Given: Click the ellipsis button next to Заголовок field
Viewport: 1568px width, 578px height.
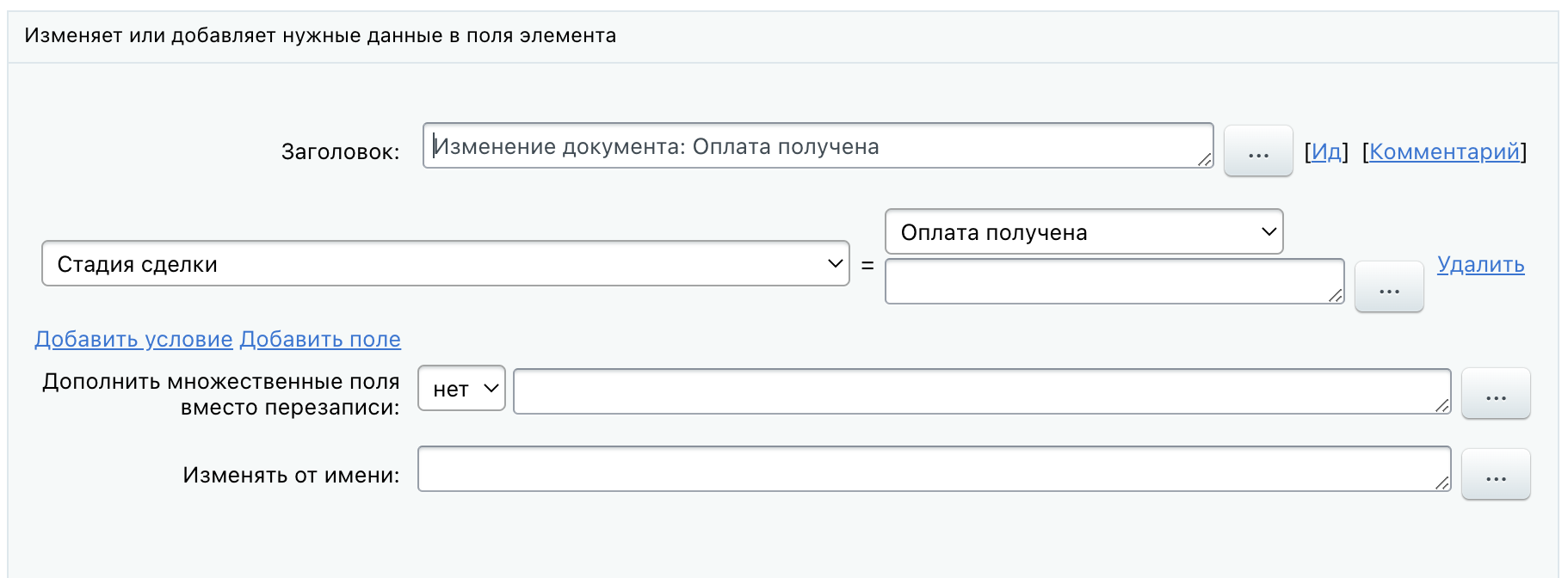Looking at the screenshot, I should click(x=1257, y=151).
